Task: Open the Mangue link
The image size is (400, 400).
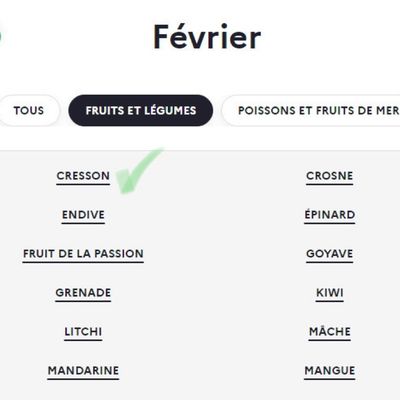Action: point(329,371)
